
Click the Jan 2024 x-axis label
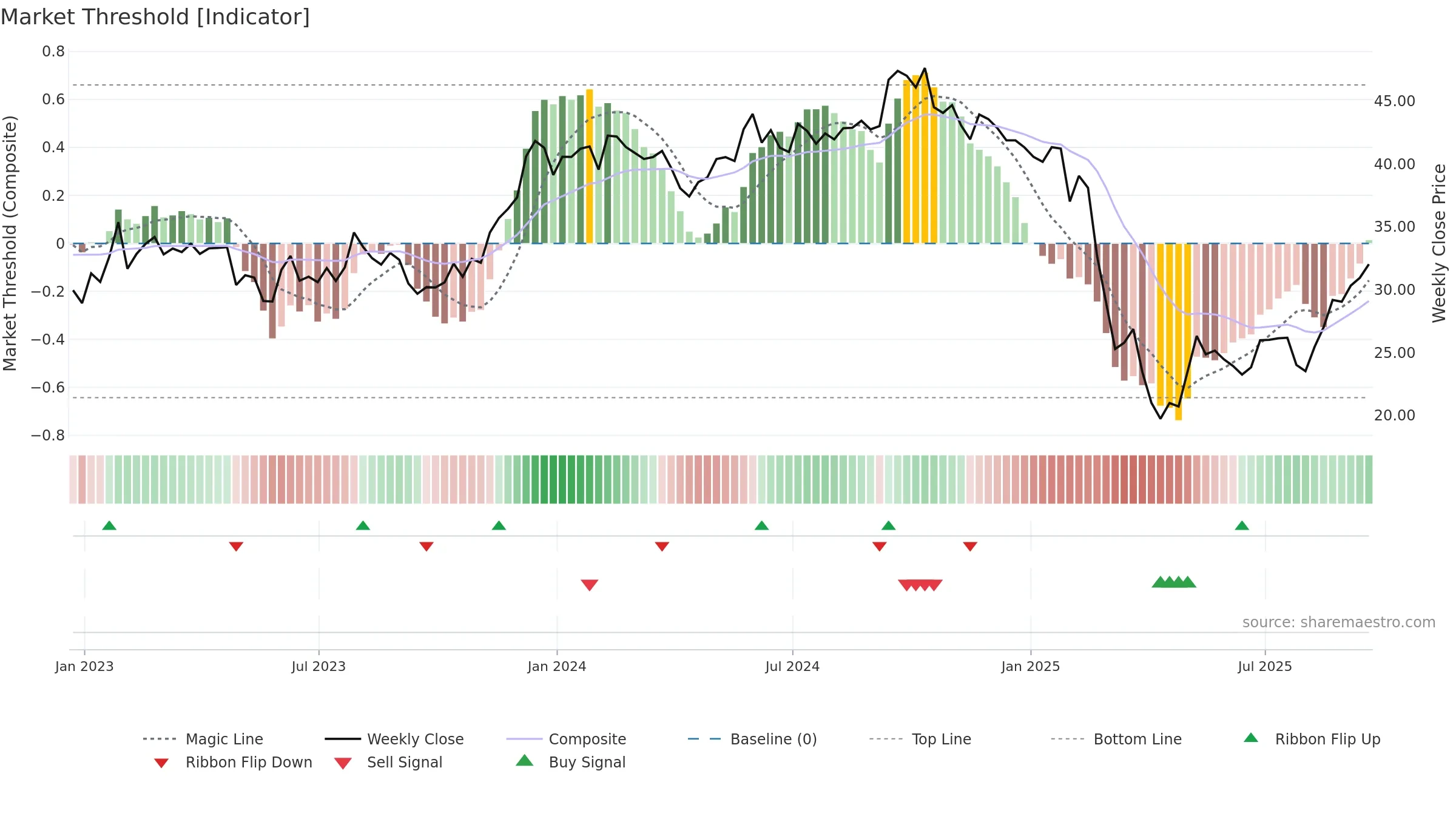pos(557,667)
